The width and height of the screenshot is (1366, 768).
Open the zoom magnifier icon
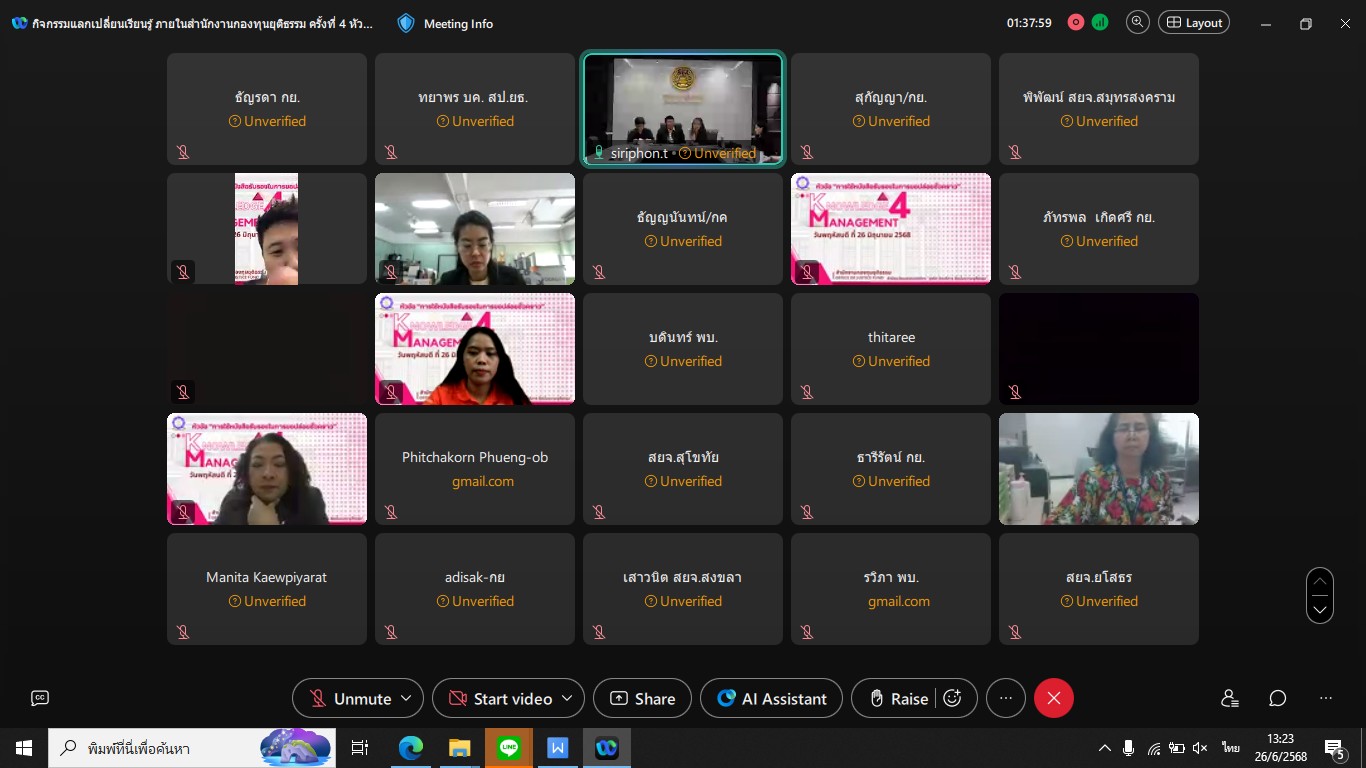[x=1137, y=22]
